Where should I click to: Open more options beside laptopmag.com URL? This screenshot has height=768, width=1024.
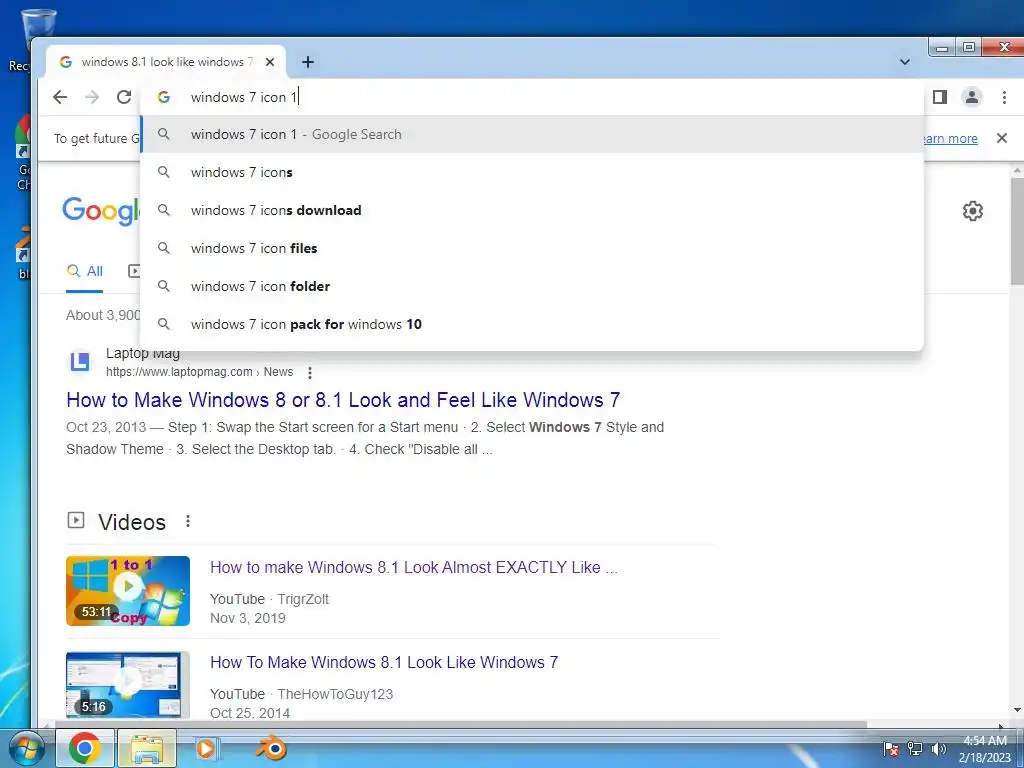(x=310, y=372)
